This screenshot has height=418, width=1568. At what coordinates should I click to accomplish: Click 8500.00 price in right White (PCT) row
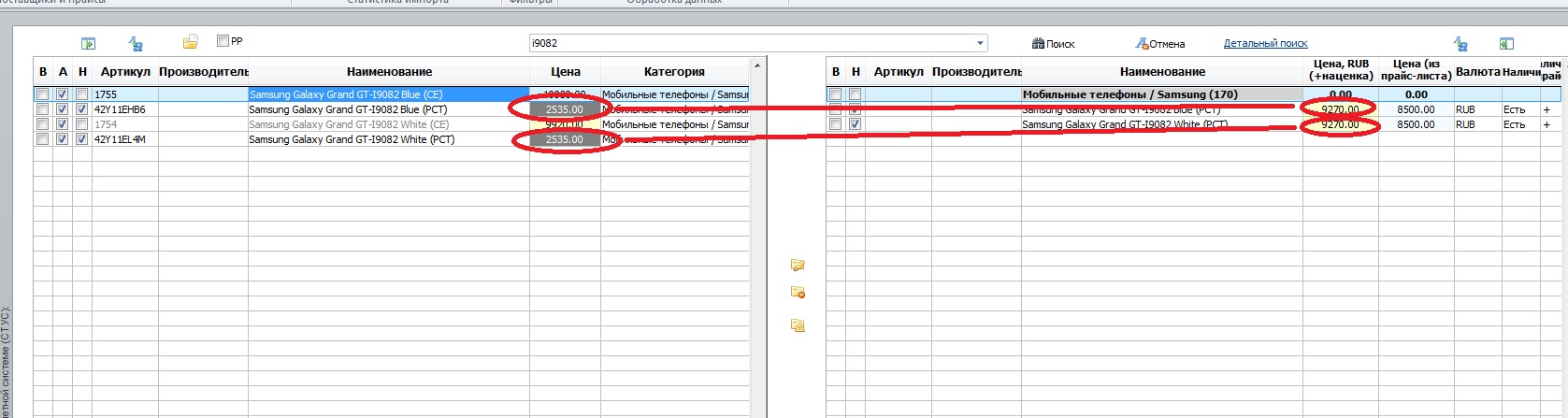tap(1416, 124)
